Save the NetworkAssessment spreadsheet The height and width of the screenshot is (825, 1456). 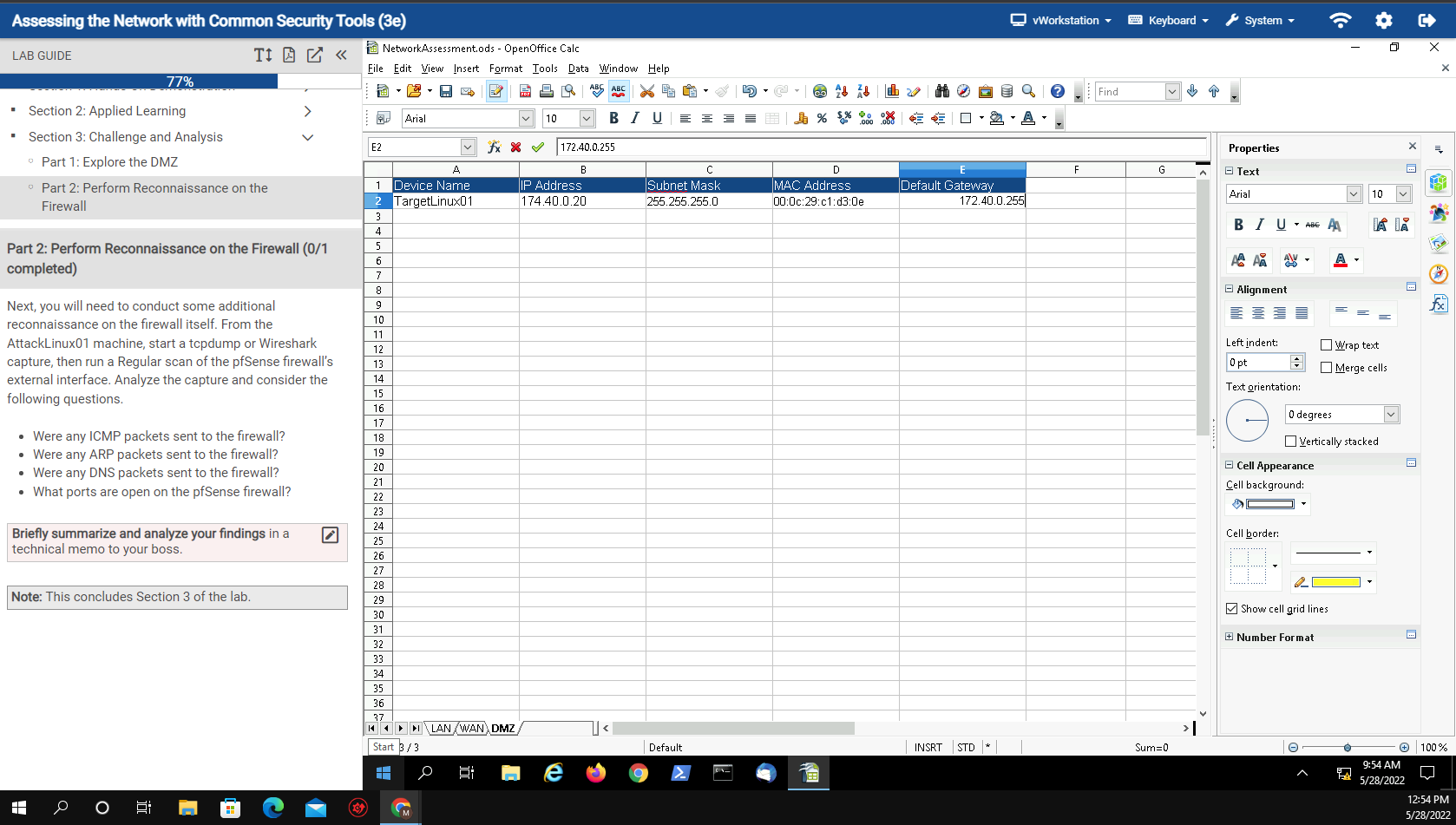tap(446, 91)
